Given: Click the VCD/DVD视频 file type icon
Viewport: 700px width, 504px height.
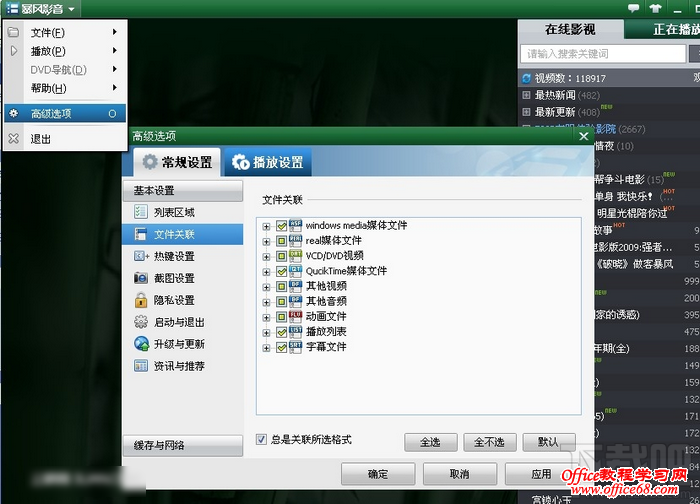Looking at the screenshot, I should point(296,256).
